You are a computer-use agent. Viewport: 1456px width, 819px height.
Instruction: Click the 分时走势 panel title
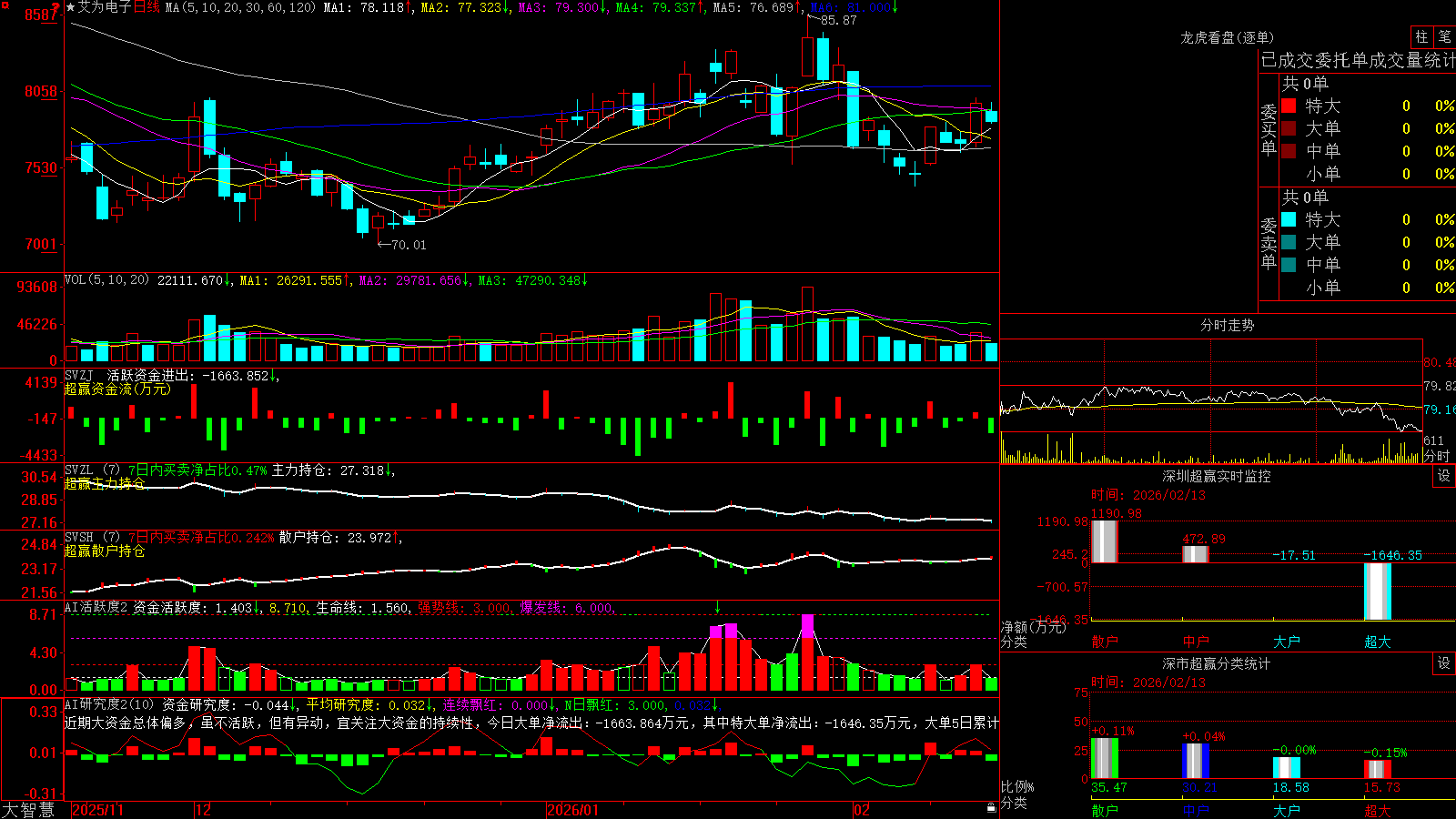1227,325
